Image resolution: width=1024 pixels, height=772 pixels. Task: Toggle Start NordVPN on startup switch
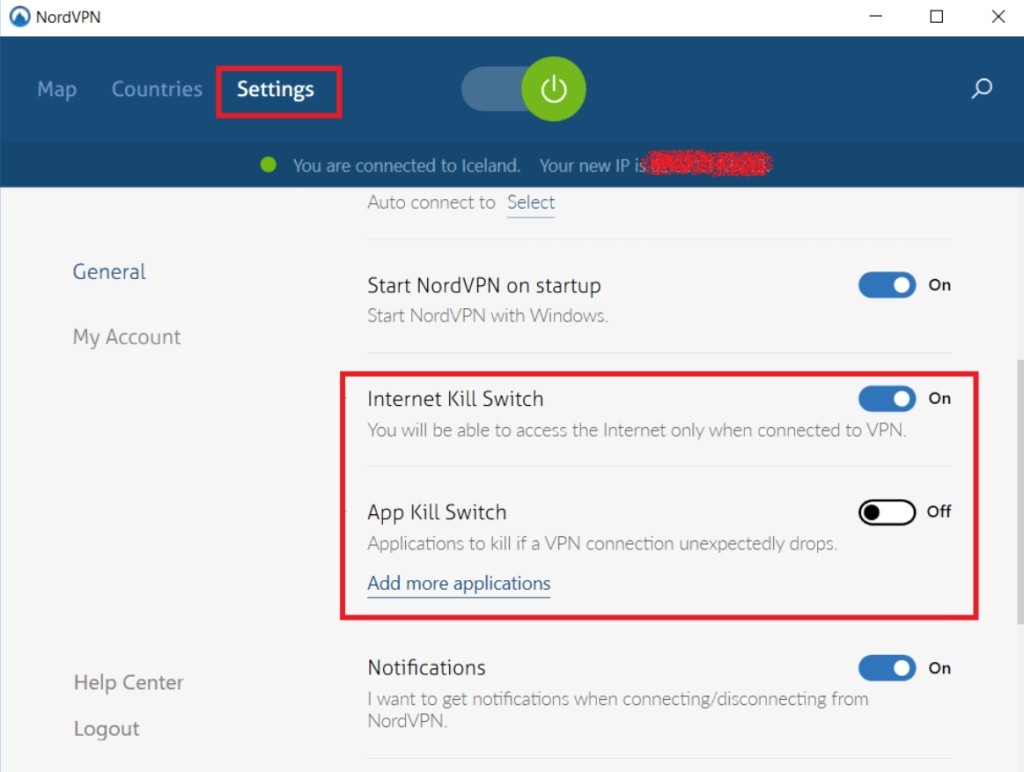[887, 285]
